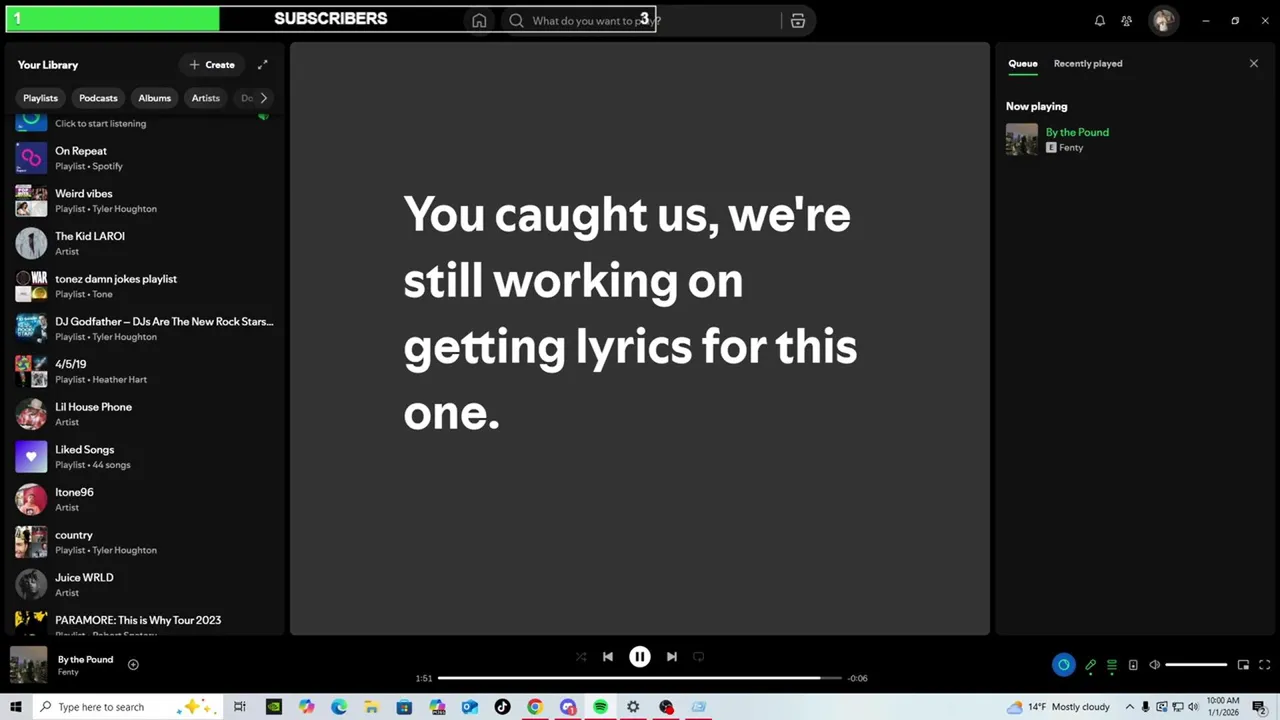The image size is (1280, 720).
Task: Open Microsoft Edge from taskbar
Action: pyautogui.click(x=339, y=707)
